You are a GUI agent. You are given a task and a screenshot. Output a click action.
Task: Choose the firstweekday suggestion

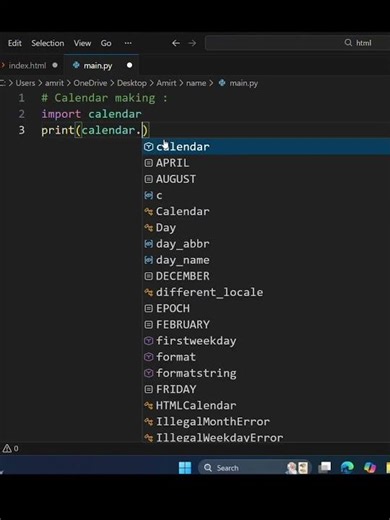266,341
